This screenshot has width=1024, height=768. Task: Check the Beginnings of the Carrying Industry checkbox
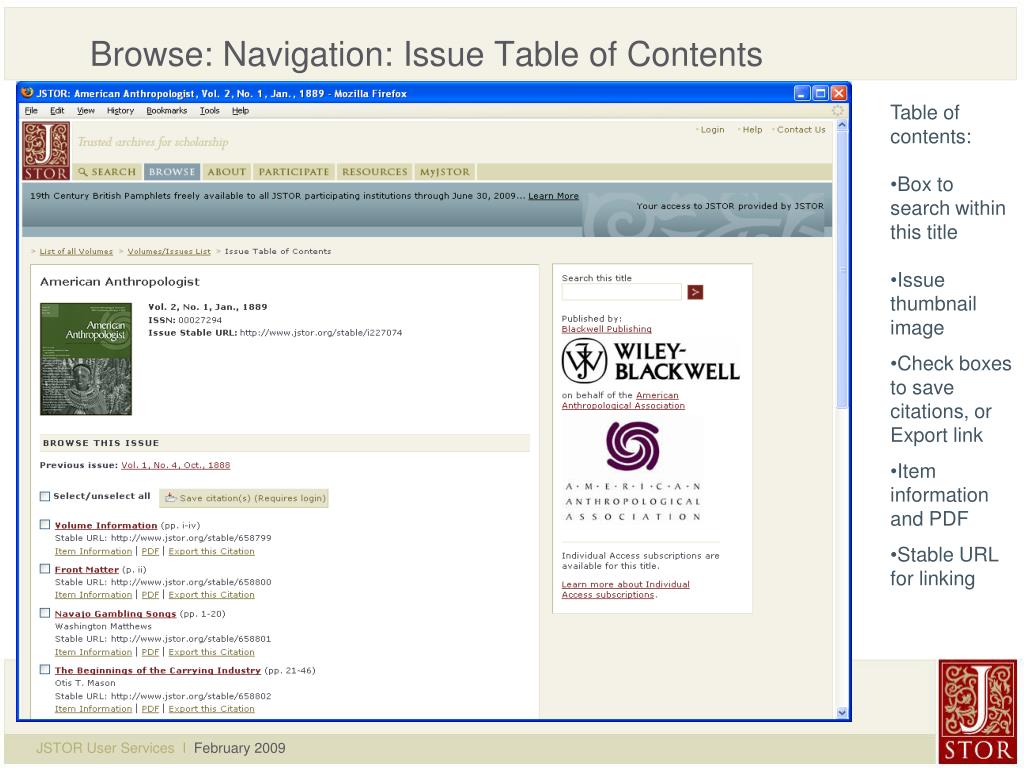(45, 669)
